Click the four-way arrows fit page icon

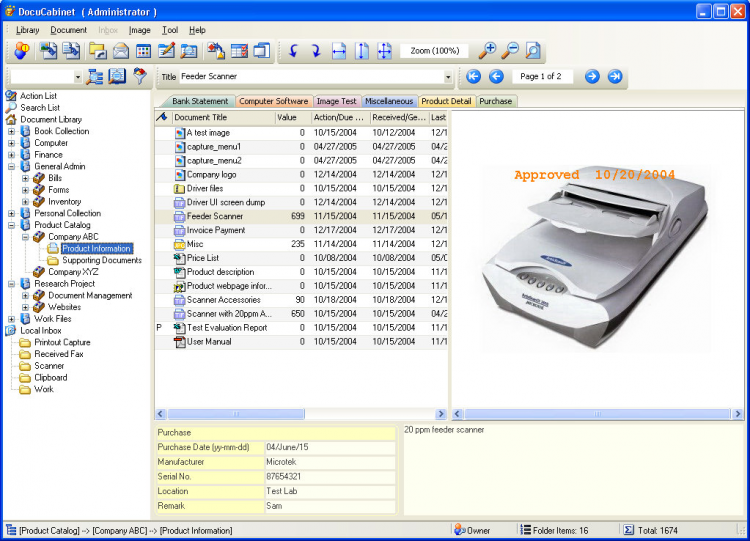[x=384, y=51]
